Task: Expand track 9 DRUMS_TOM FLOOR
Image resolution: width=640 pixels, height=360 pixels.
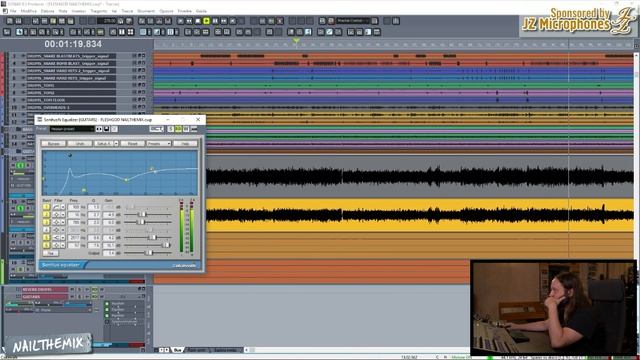Action: (x=143, y=100)
